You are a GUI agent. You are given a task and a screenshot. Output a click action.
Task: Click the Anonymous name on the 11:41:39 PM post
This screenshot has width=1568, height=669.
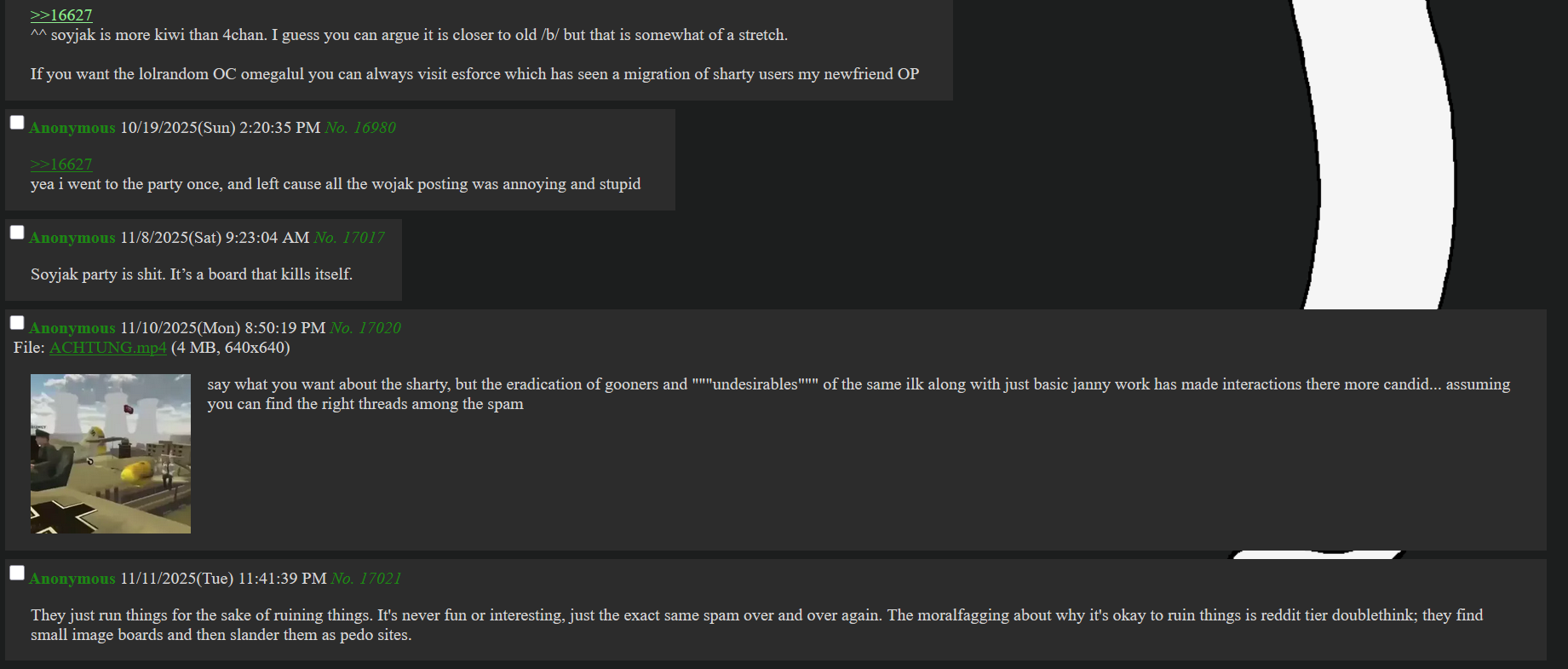click(x=72, y=579)
